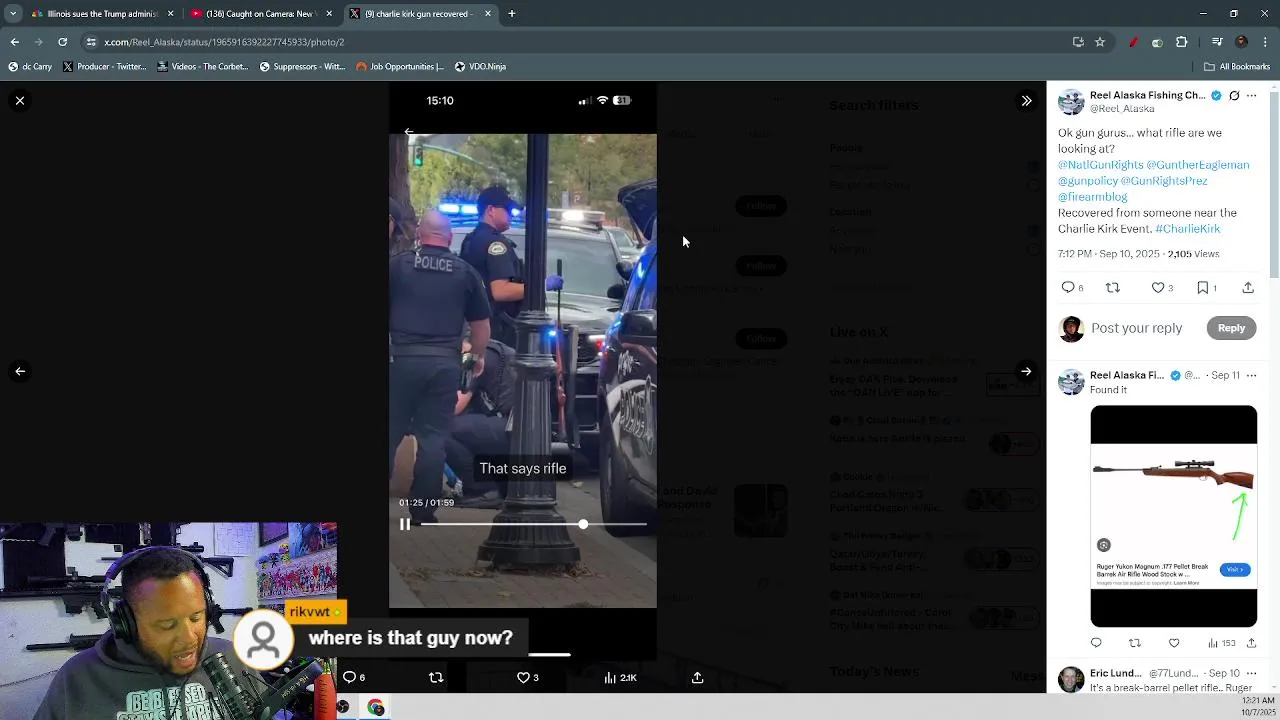1280x720 pixels.
Task: Share using icon below the photo viewer
Action: pos(698,677)
